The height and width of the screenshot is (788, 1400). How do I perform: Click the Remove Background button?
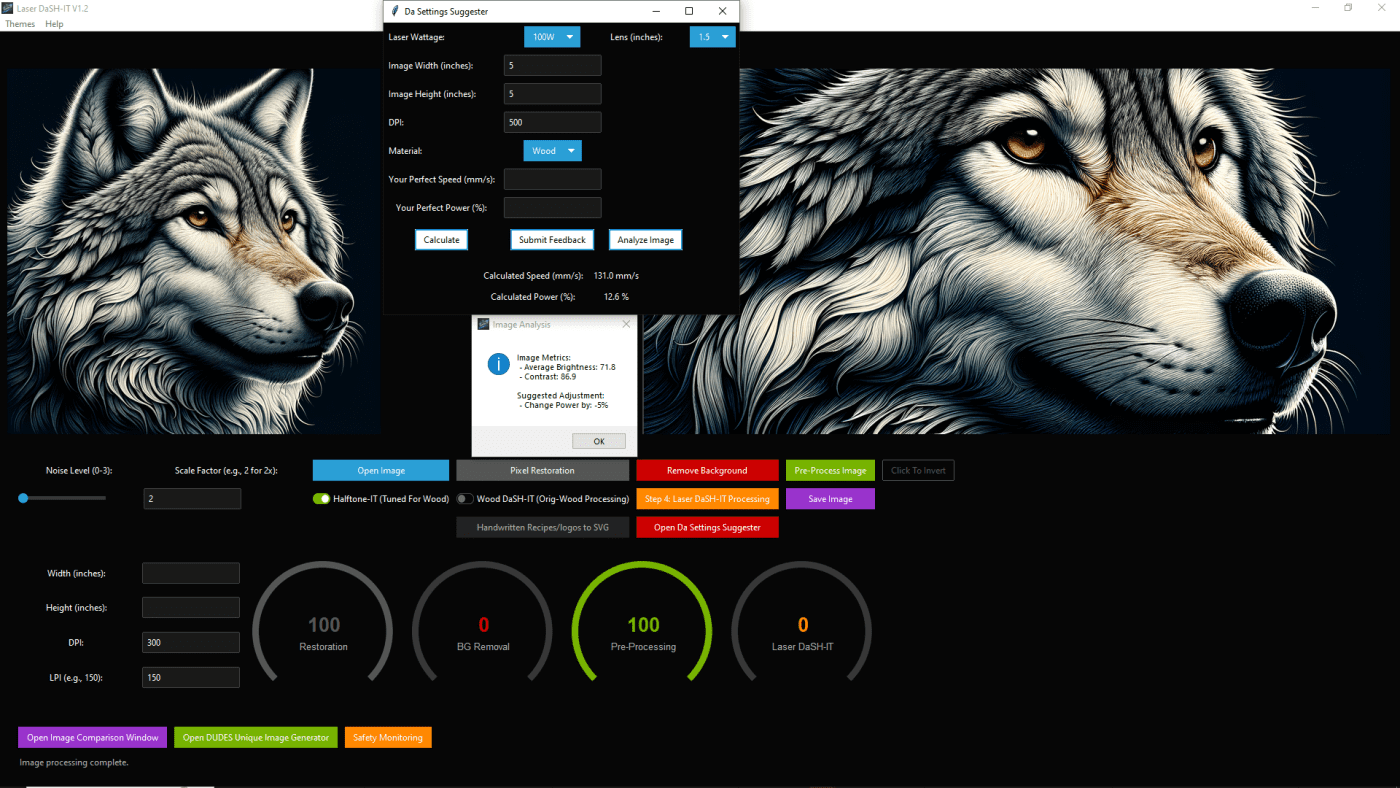pos(707,470)
